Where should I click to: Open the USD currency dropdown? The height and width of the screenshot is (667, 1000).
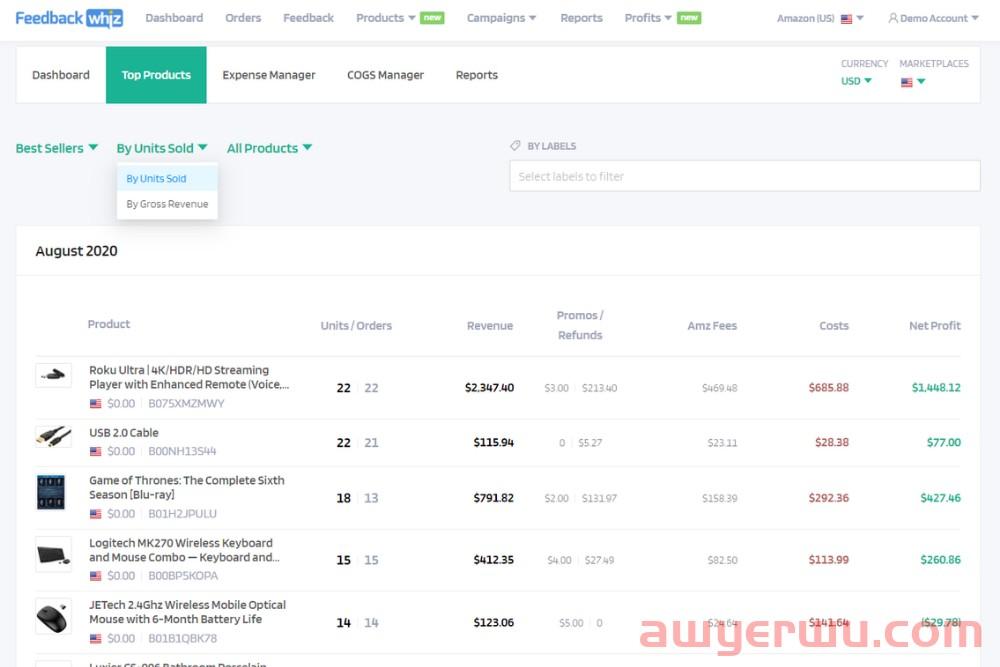point(856,81)
